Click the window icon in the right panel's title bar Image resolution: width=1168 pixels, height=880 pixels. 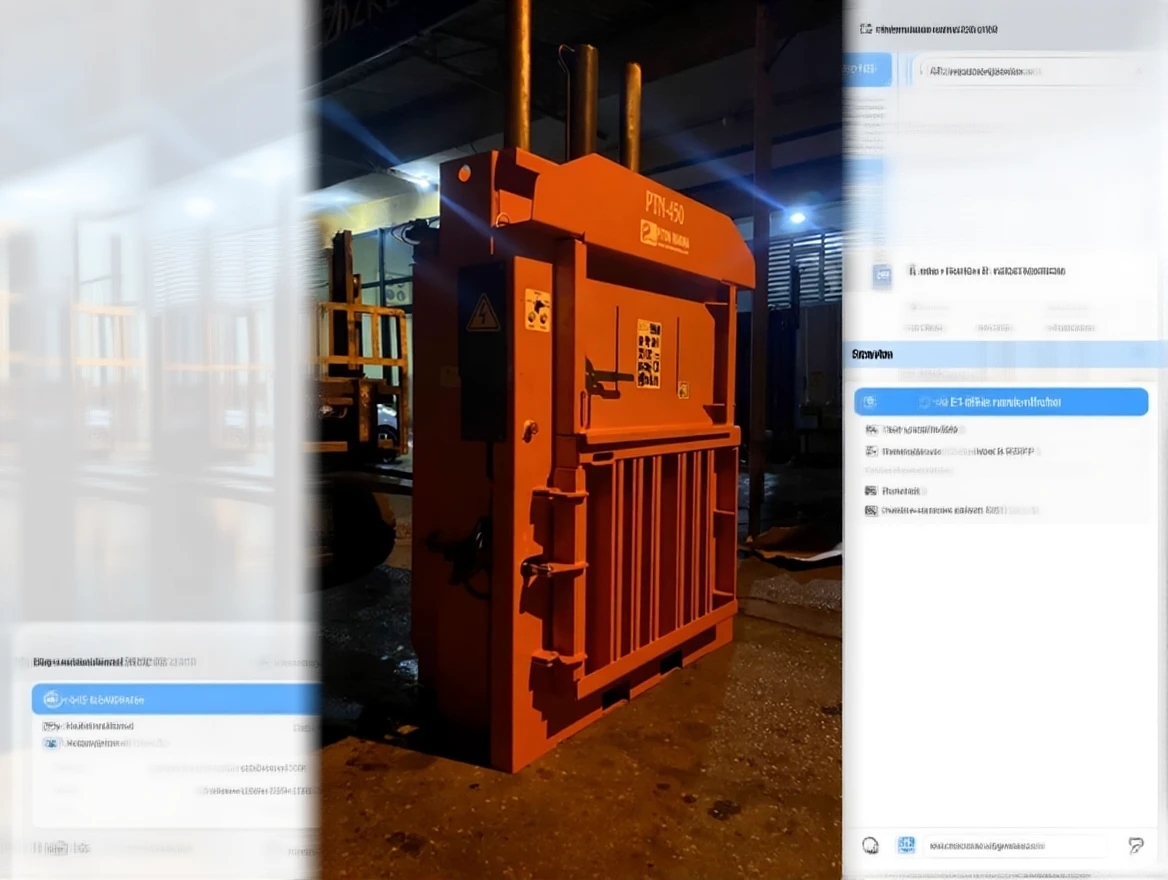click(x=866, y=29)
